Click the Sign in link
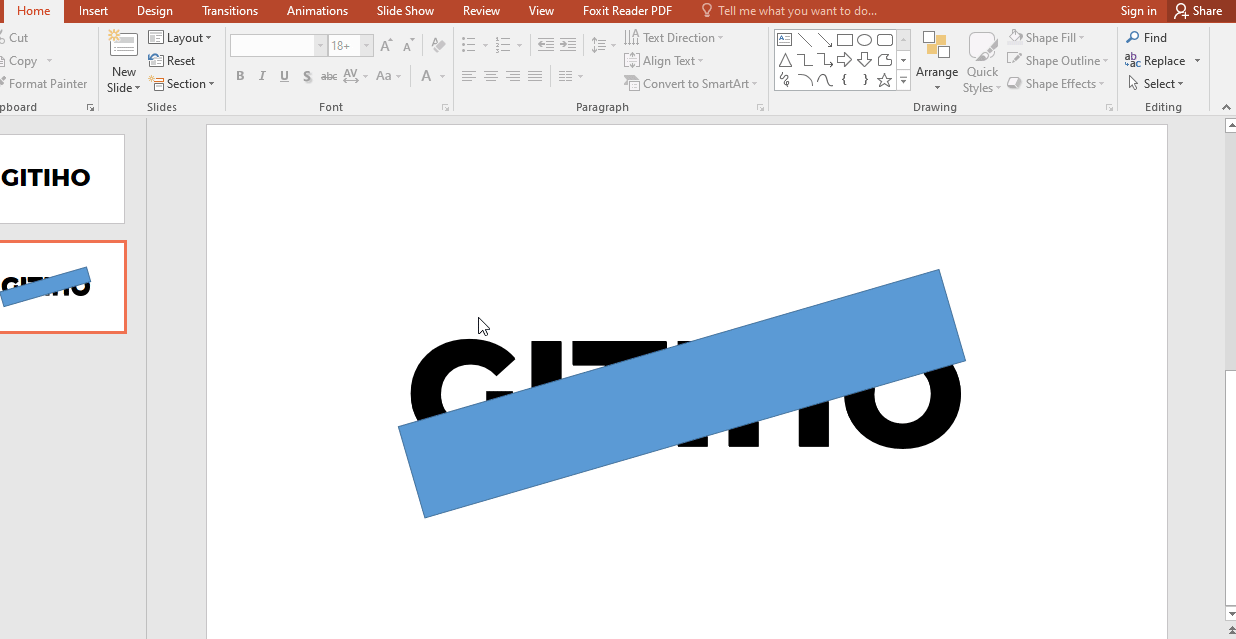 click(1138, 11)
